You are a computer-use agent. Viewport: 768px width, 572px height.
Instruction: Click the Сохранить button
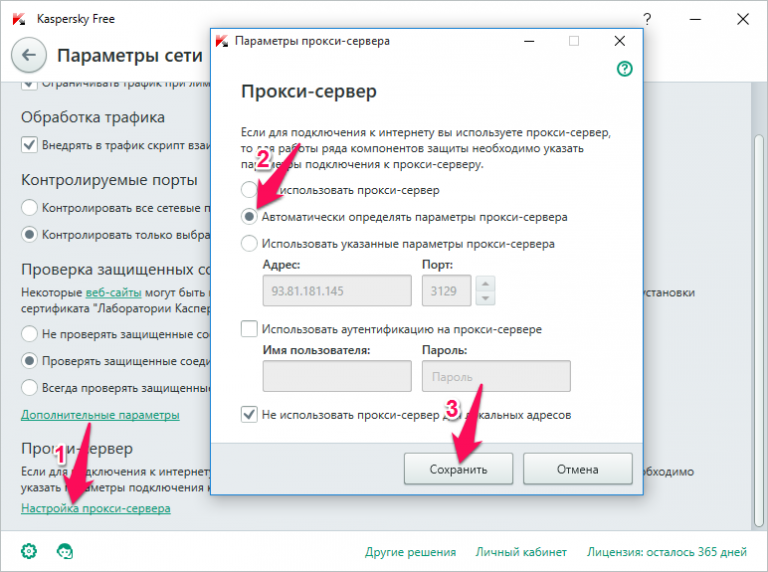(x=458, y=468)
